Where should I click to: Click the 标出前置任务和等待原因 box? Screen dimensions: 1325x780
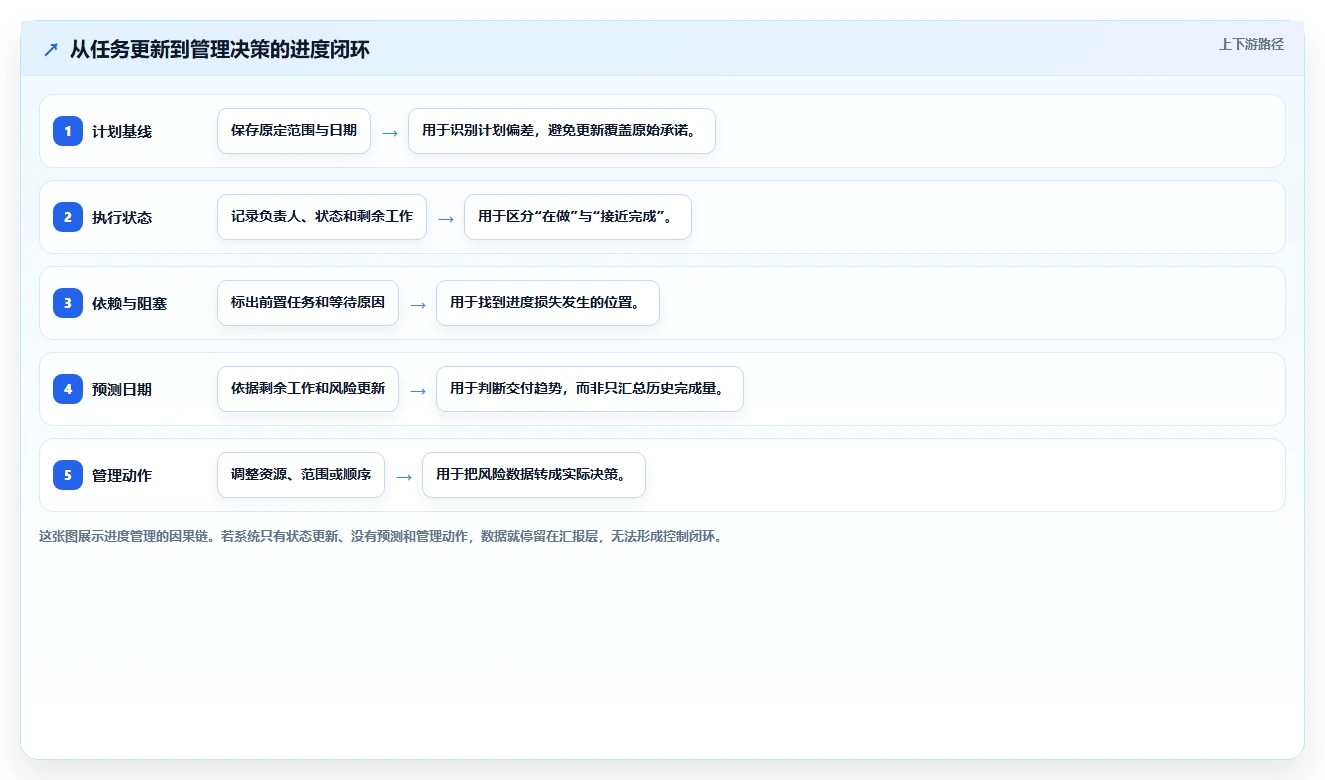pos(308,303)
